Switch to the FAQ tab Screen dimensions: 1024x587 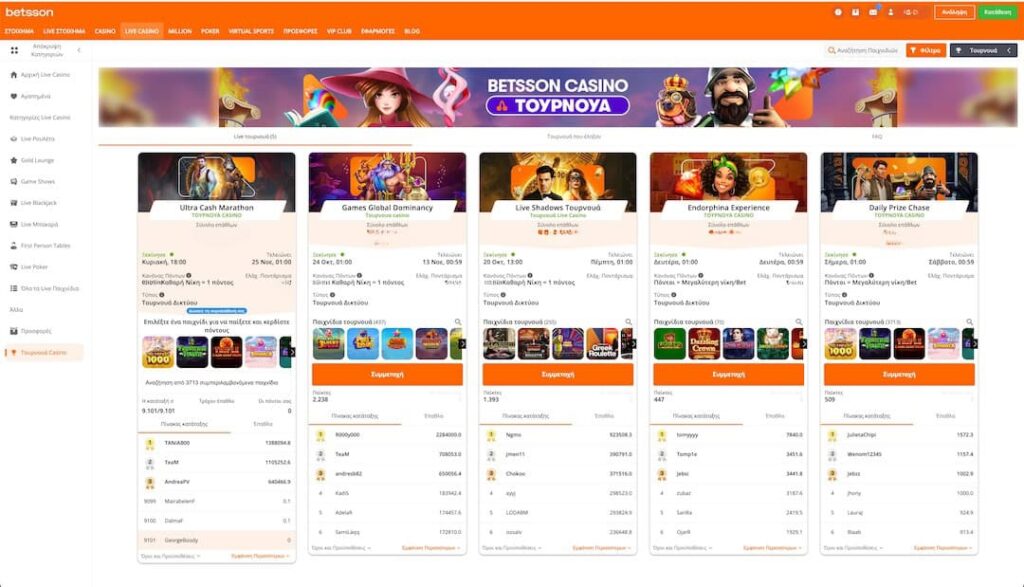tap(876, 136)
